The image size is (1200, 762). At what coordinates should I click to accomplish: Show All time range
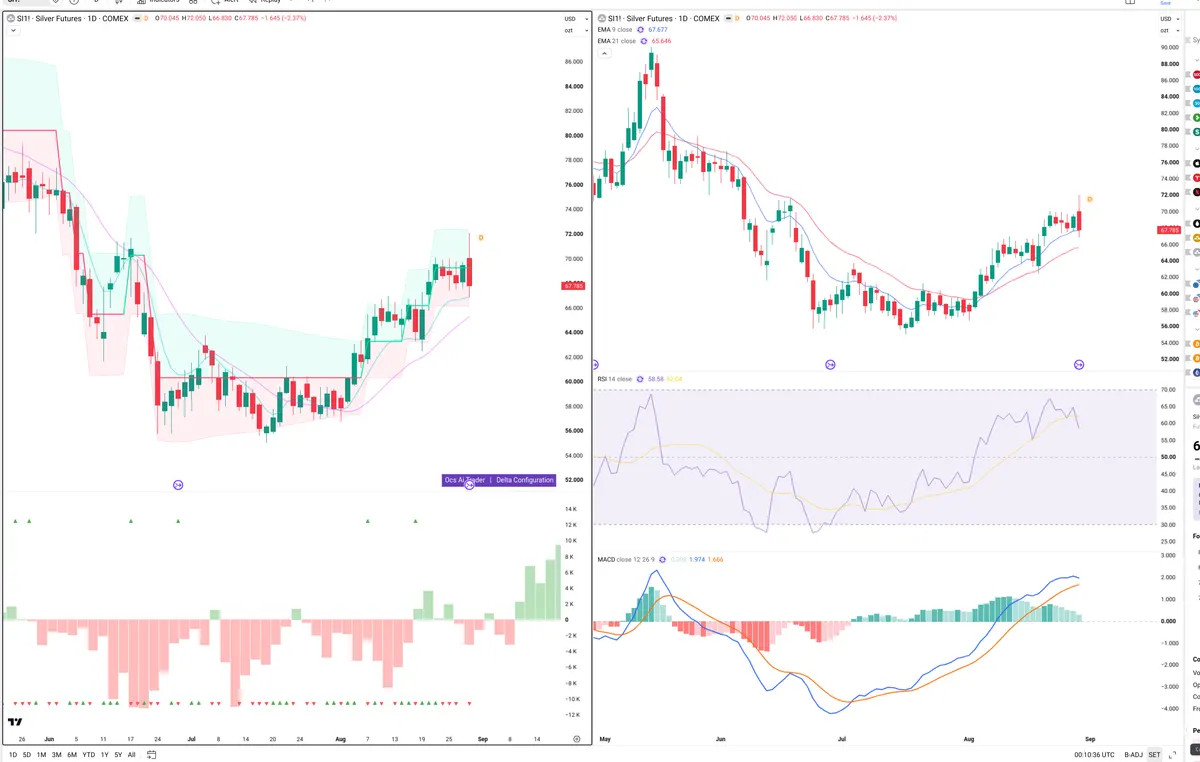(x=131, y=754)
